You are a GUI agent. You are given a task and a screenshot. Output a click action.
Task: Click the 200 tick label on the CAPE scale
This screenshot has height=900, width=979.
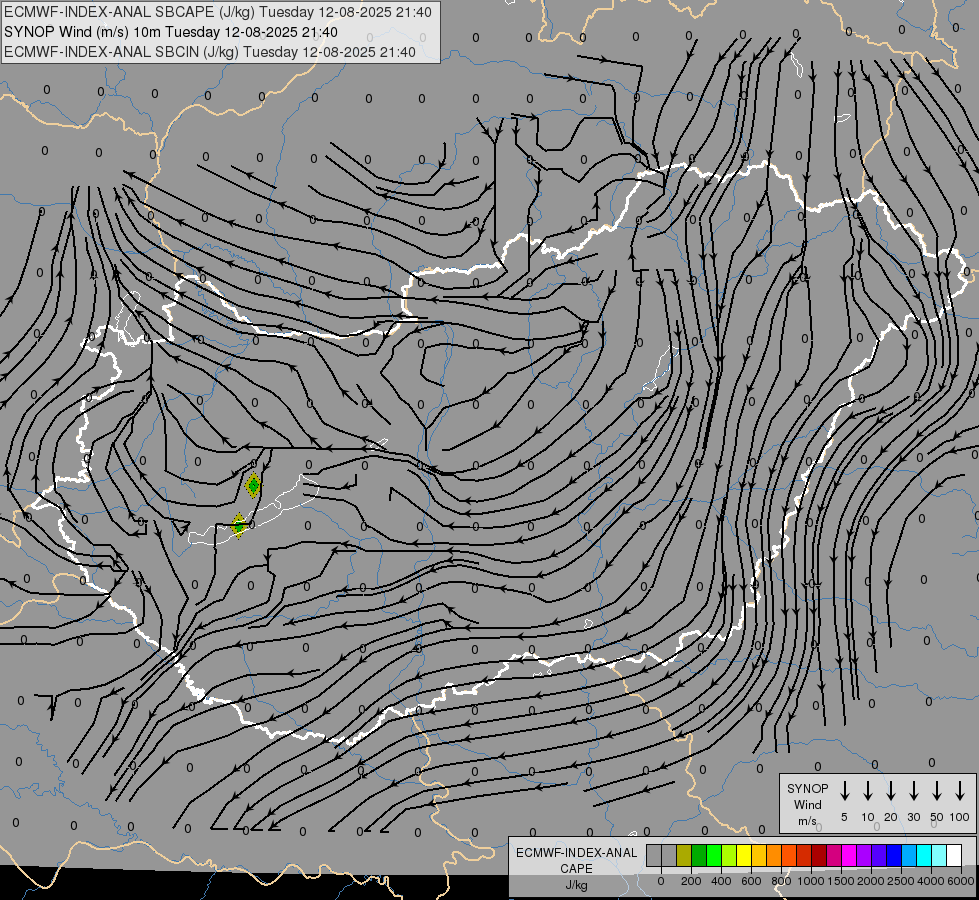tap(691, 881)
